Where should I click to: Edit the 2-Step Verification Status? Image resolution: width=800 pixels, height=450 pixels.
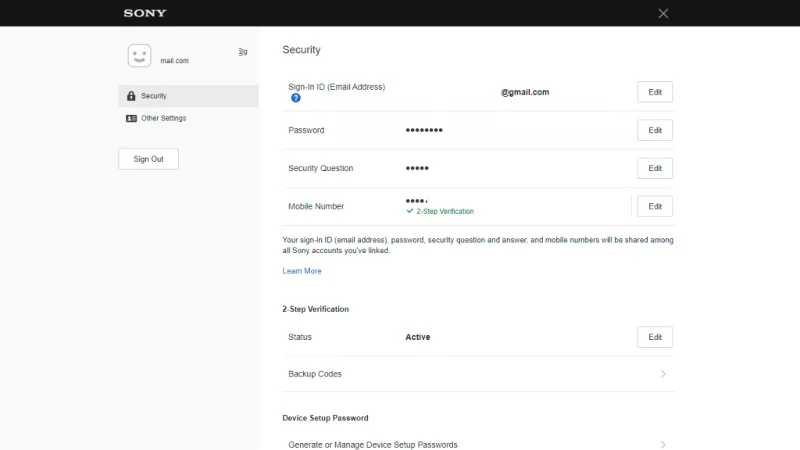(x=655, y=337)
